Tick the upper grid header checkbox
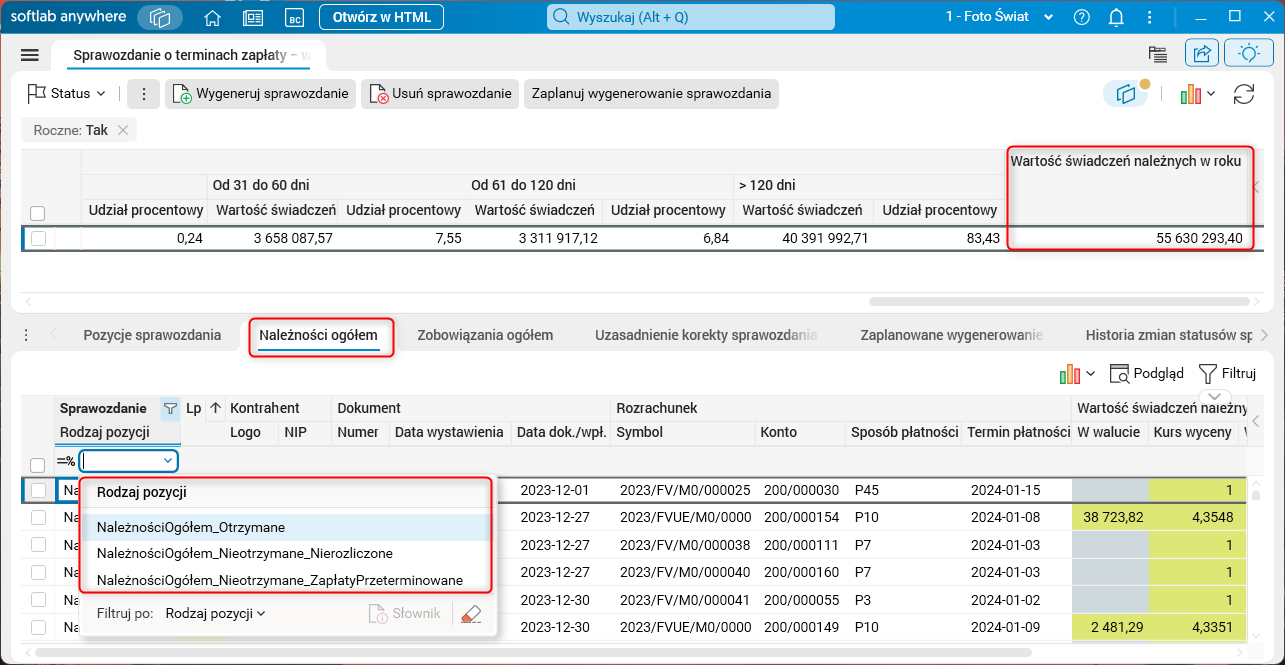 [x=38, y=213]
